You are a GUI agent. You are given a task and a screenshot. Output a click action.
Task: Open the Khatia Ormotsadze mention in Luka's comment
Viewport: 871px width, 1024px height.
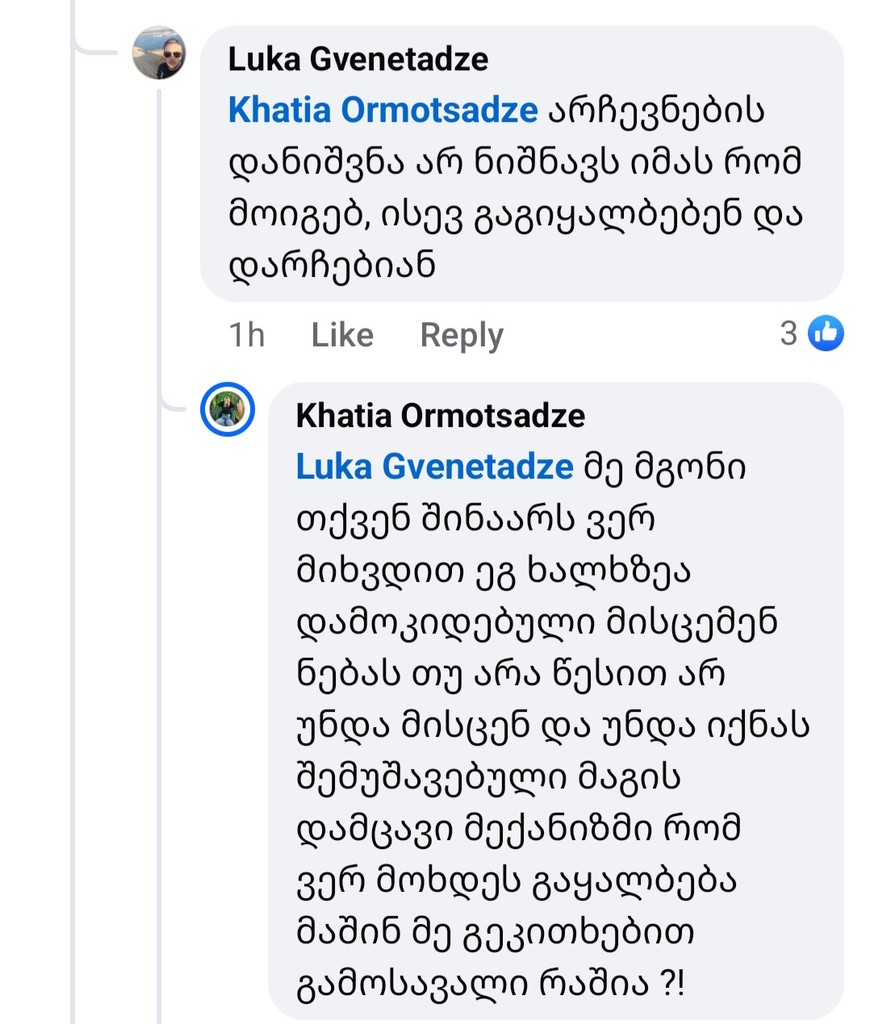tap(383, 111)
